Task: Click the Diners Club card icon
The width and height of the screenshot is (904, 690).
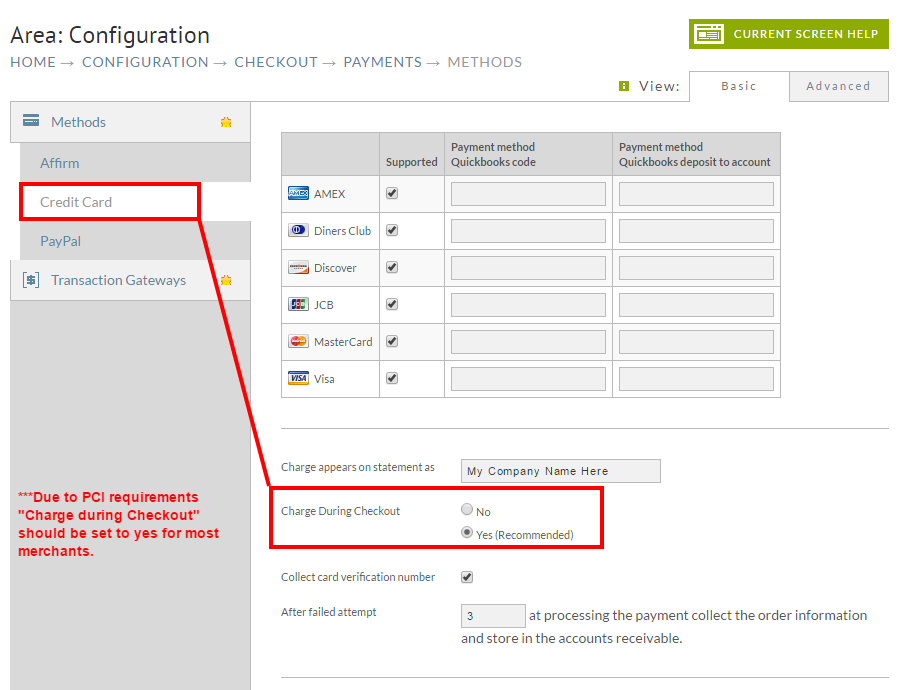Action: coord(298,230)
